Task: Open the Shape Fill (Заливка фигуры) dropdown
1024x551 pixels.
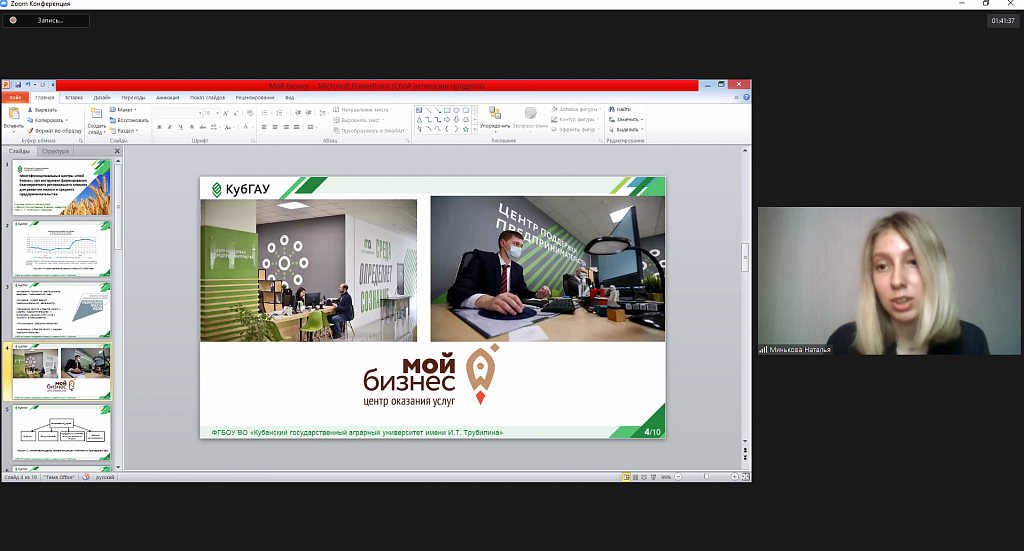Action: click(x=577, y=110)
